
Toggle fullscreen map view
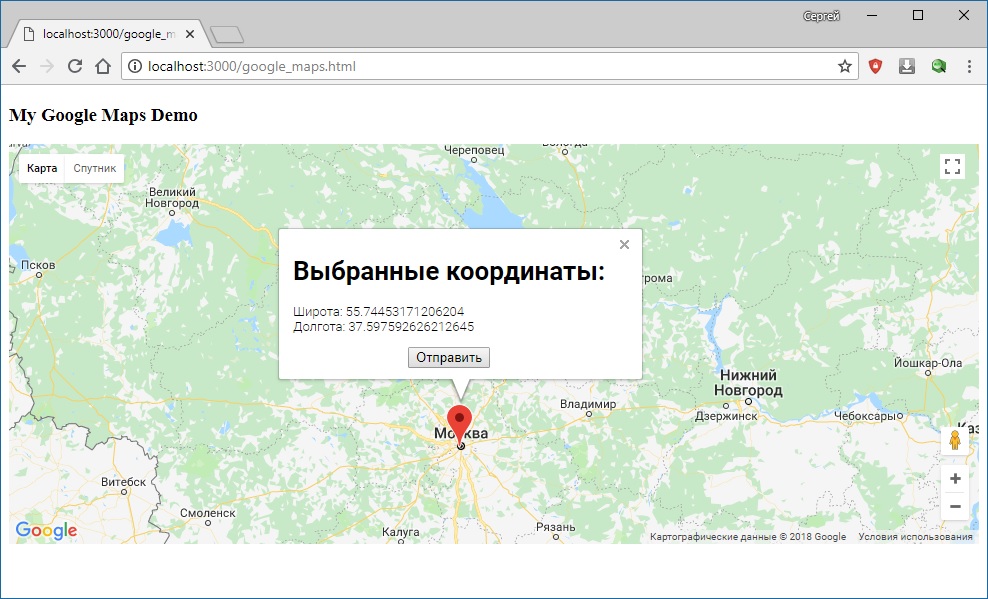[x=953, y=167]
